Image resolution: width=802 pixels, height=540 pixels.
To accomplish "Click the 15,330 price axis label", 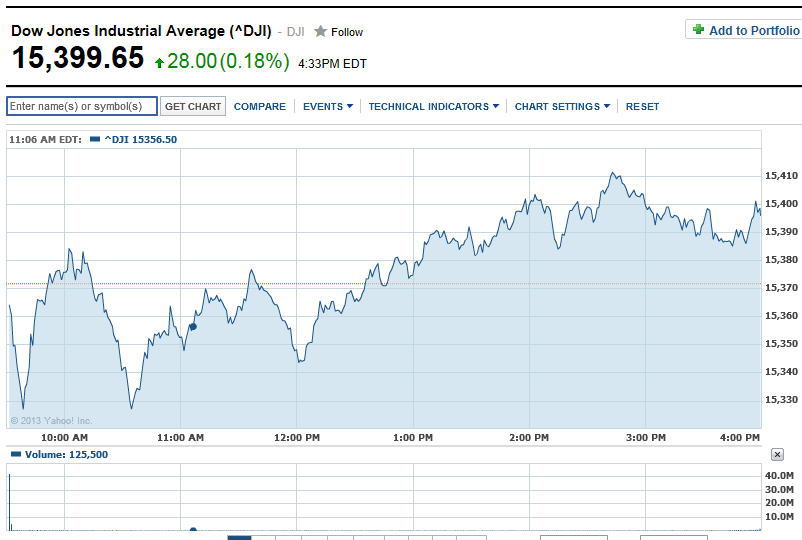I will pyautogui.click(x=781, y=399).
